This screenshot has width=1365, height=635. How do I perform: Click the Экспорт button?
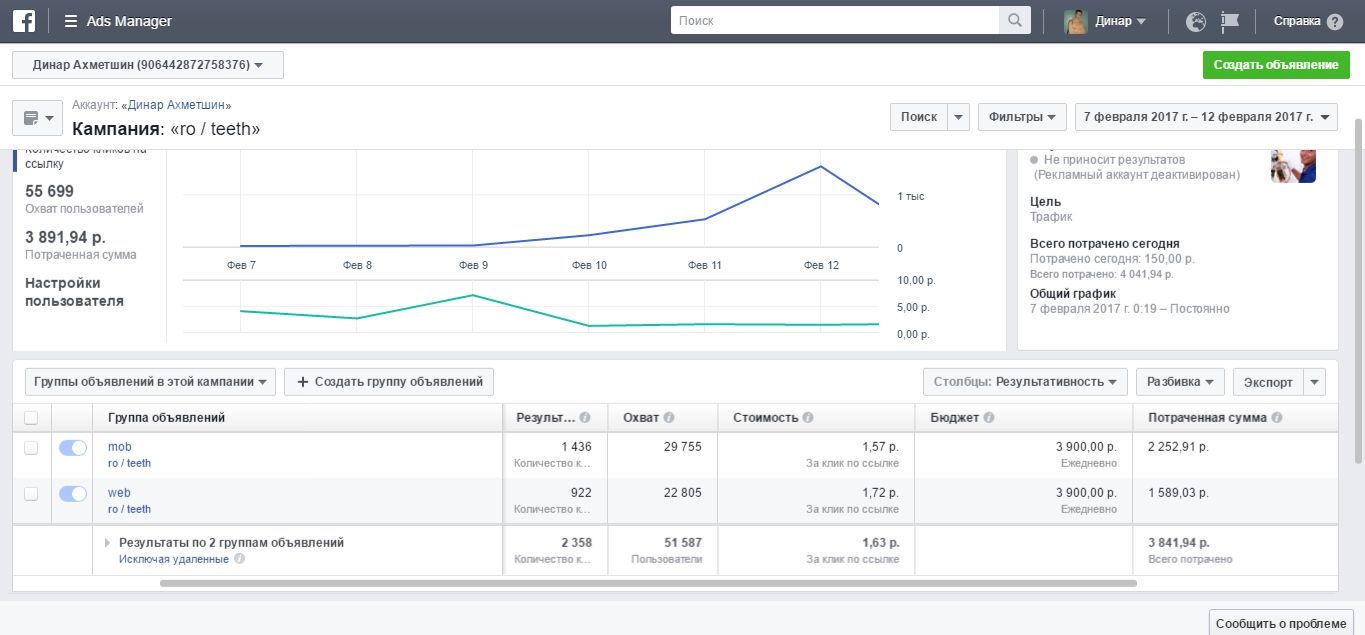(1269, 382)
